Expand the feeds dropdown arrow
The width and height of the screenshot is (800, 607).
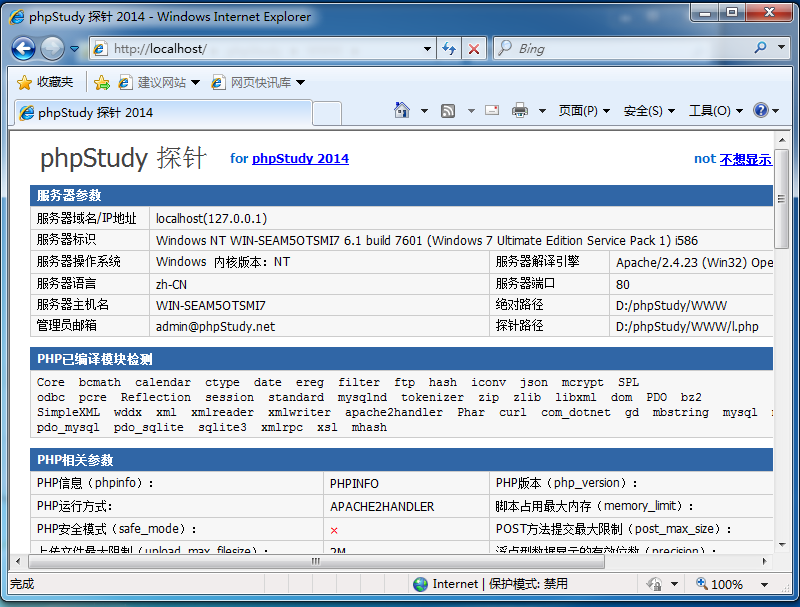[x=471, y=111]
